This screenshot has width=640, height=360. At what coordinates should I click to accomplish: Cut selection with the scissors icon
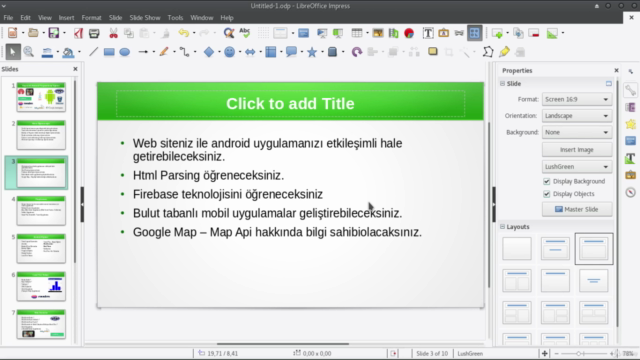[113, 33]
